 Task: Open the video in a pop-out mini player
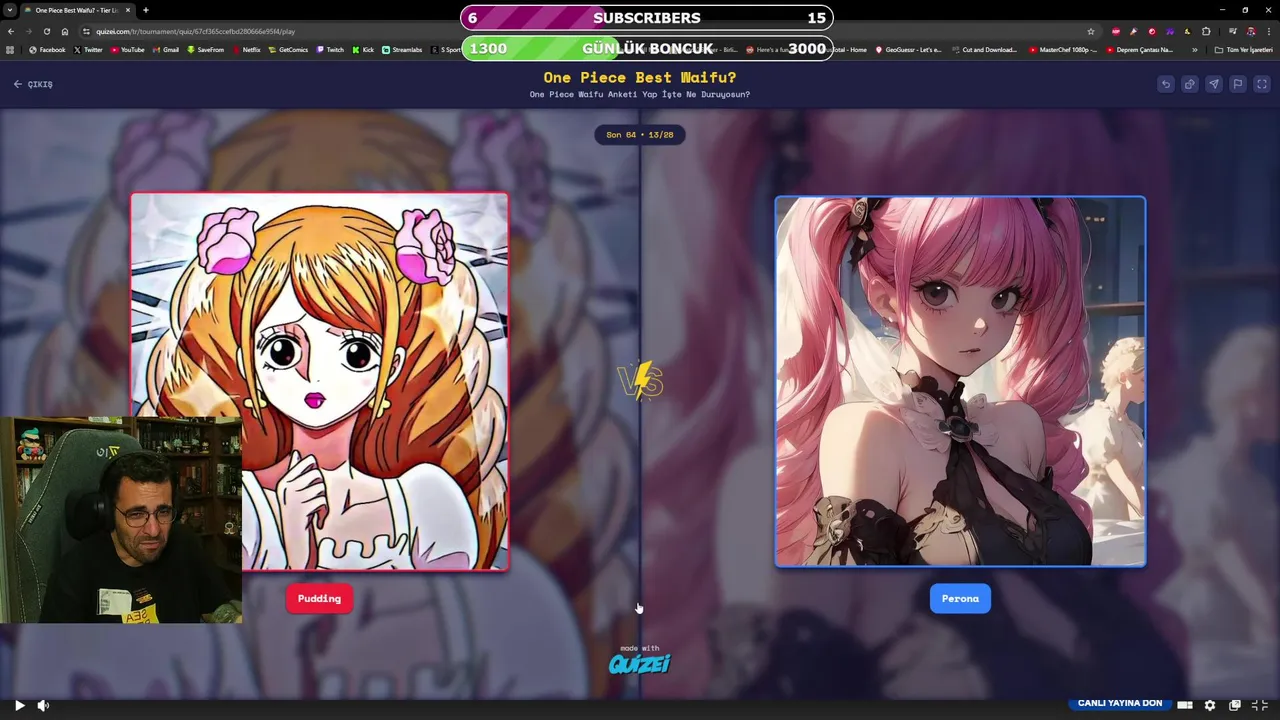pyautogui.click(x=1235, y=705)
